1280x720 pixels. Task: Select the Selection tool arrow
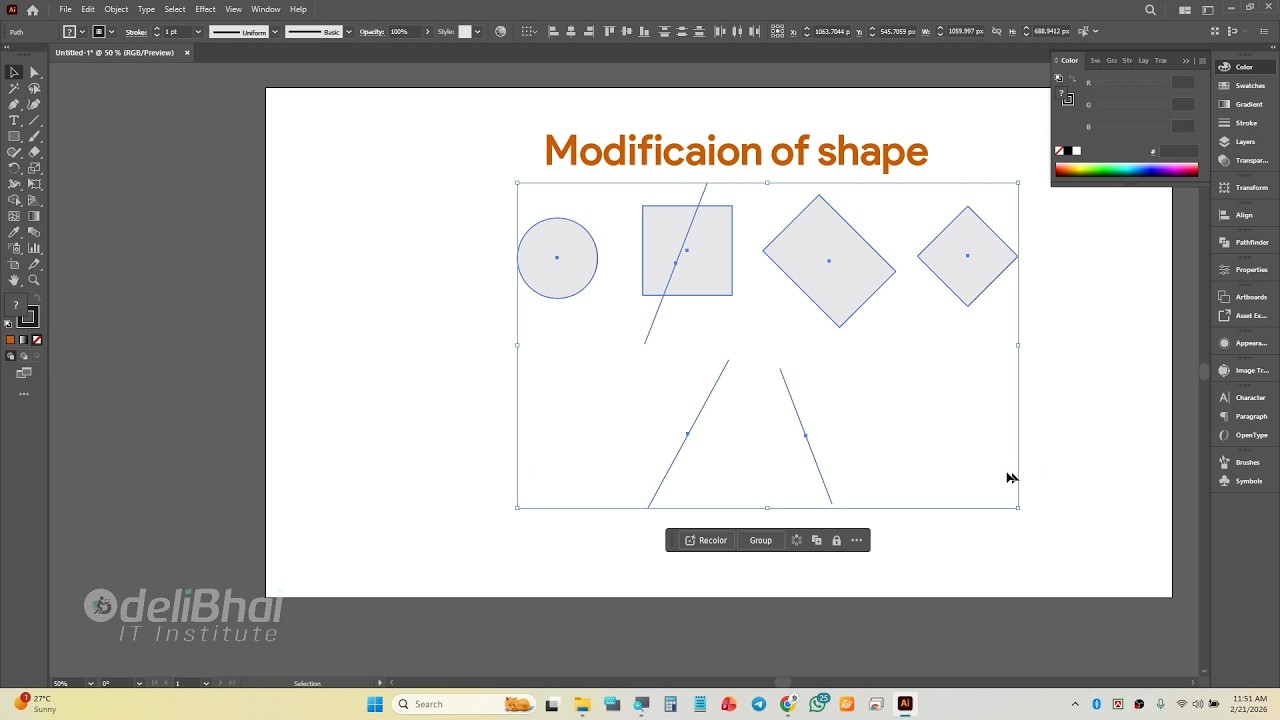click(x=14, y=72)
